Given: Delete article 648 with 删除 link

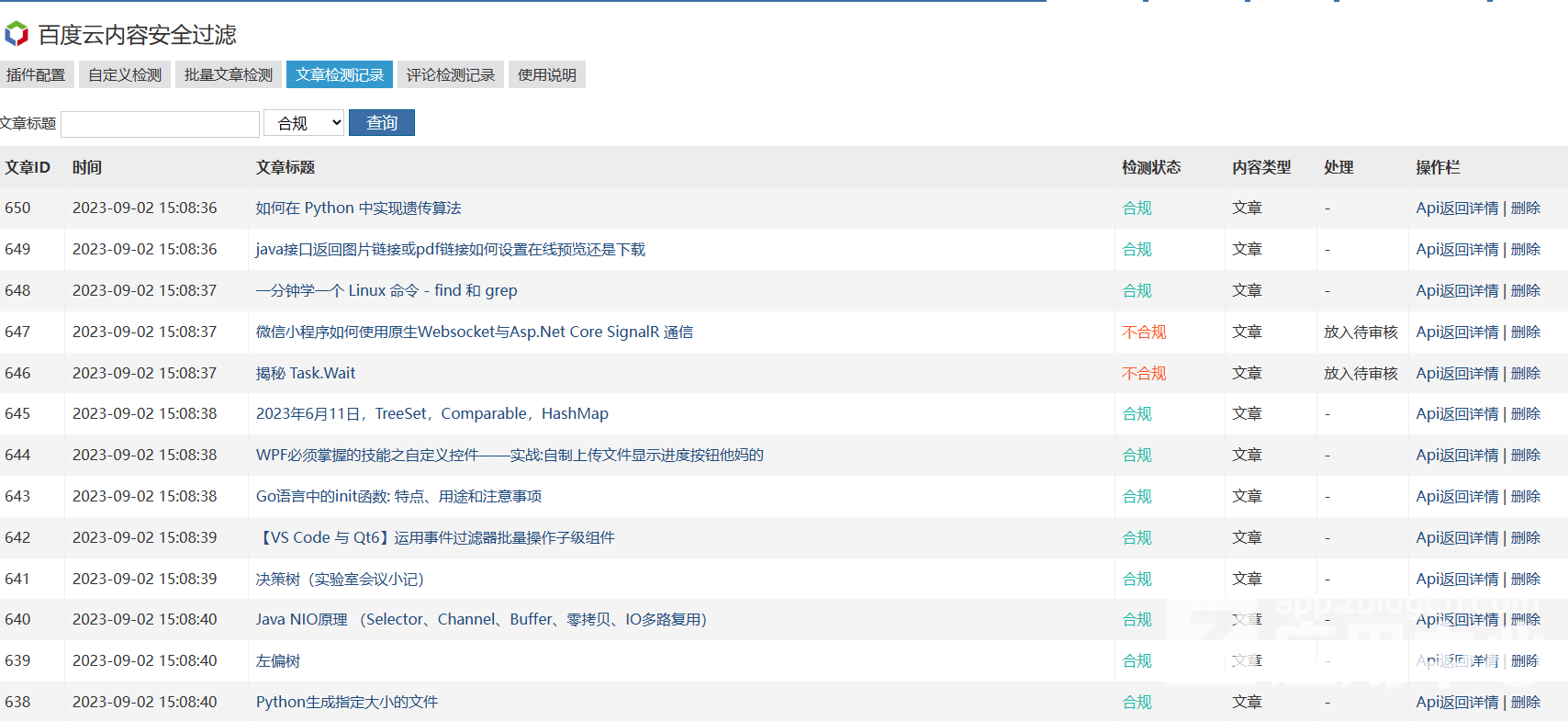Looking at the screenshot, I should (x=1526, y=291).
